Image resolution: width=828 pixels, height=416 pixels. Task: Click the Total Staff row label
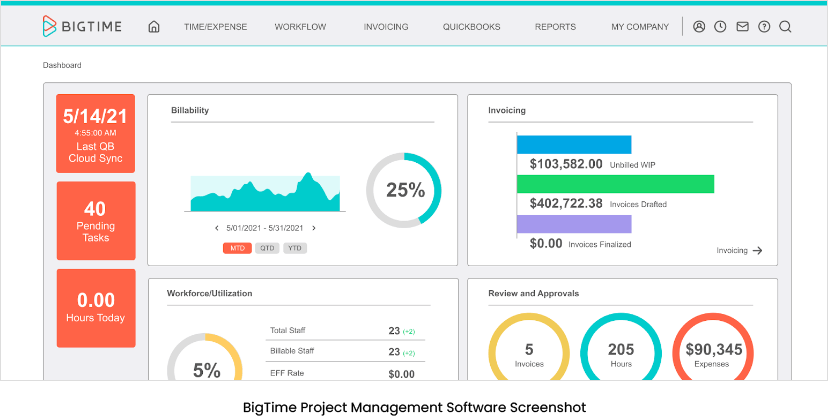tap(288, 330)
